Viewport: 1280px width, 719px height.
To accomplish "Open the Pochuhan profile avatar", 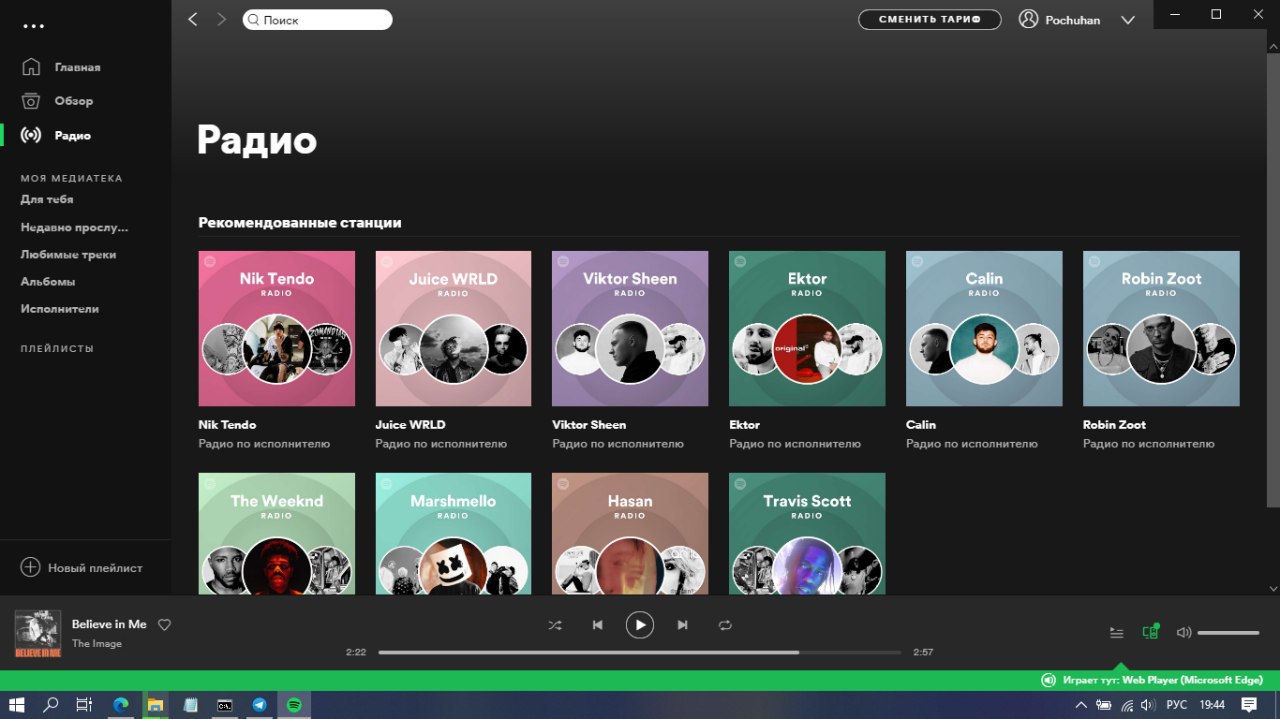I will (x=1028, y=19).
